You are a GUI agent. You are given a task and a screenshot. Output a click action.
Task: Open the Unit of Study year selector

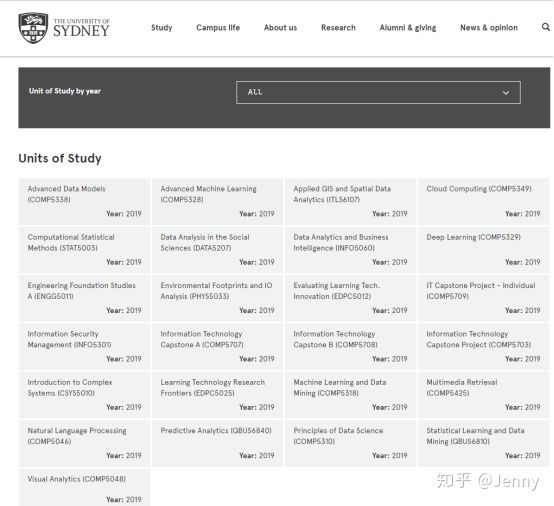pyautogui.click(x=378, y=93)
